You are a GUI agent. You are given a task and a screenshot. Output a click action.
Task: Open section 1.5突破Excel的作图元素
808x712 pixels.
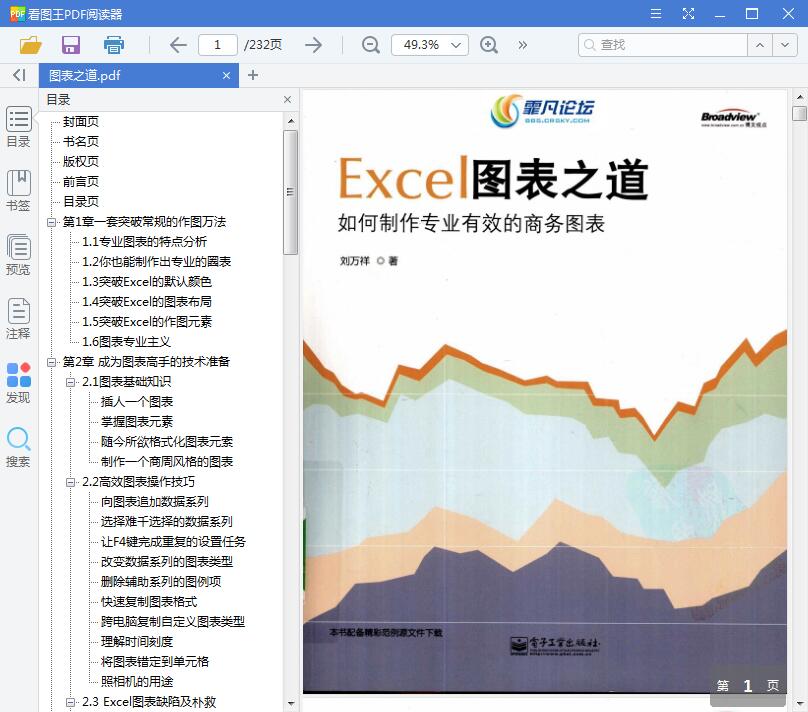(x=147, y=322)
